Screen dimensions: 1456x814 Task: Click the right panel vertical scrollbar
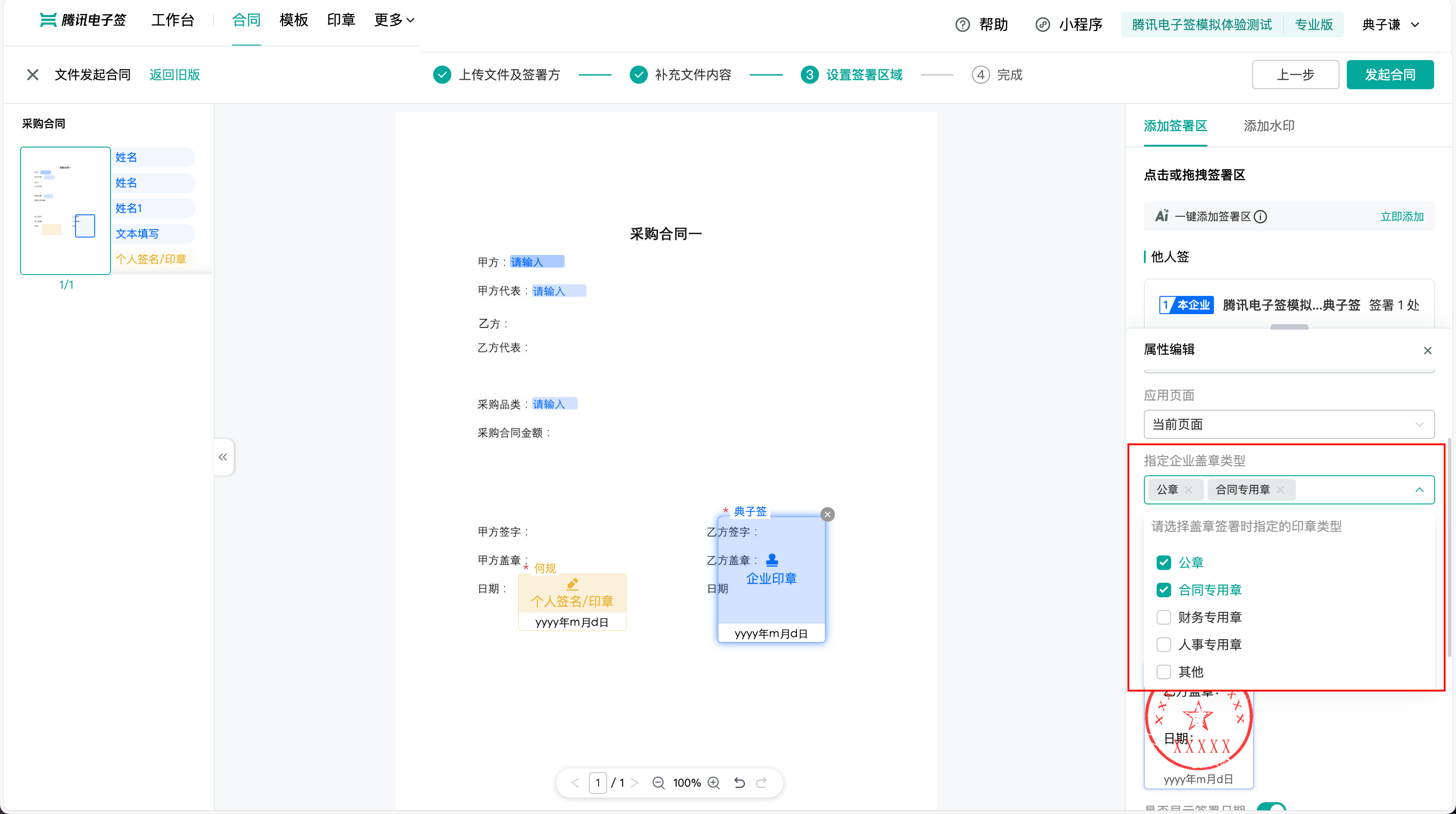[1449, 548]
